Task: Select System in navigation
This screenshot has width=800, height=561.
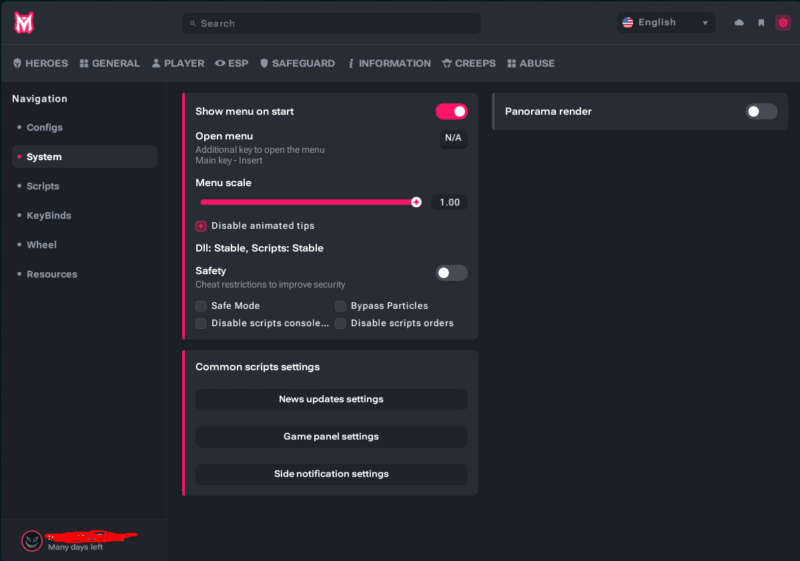Action: click(85, 157)
